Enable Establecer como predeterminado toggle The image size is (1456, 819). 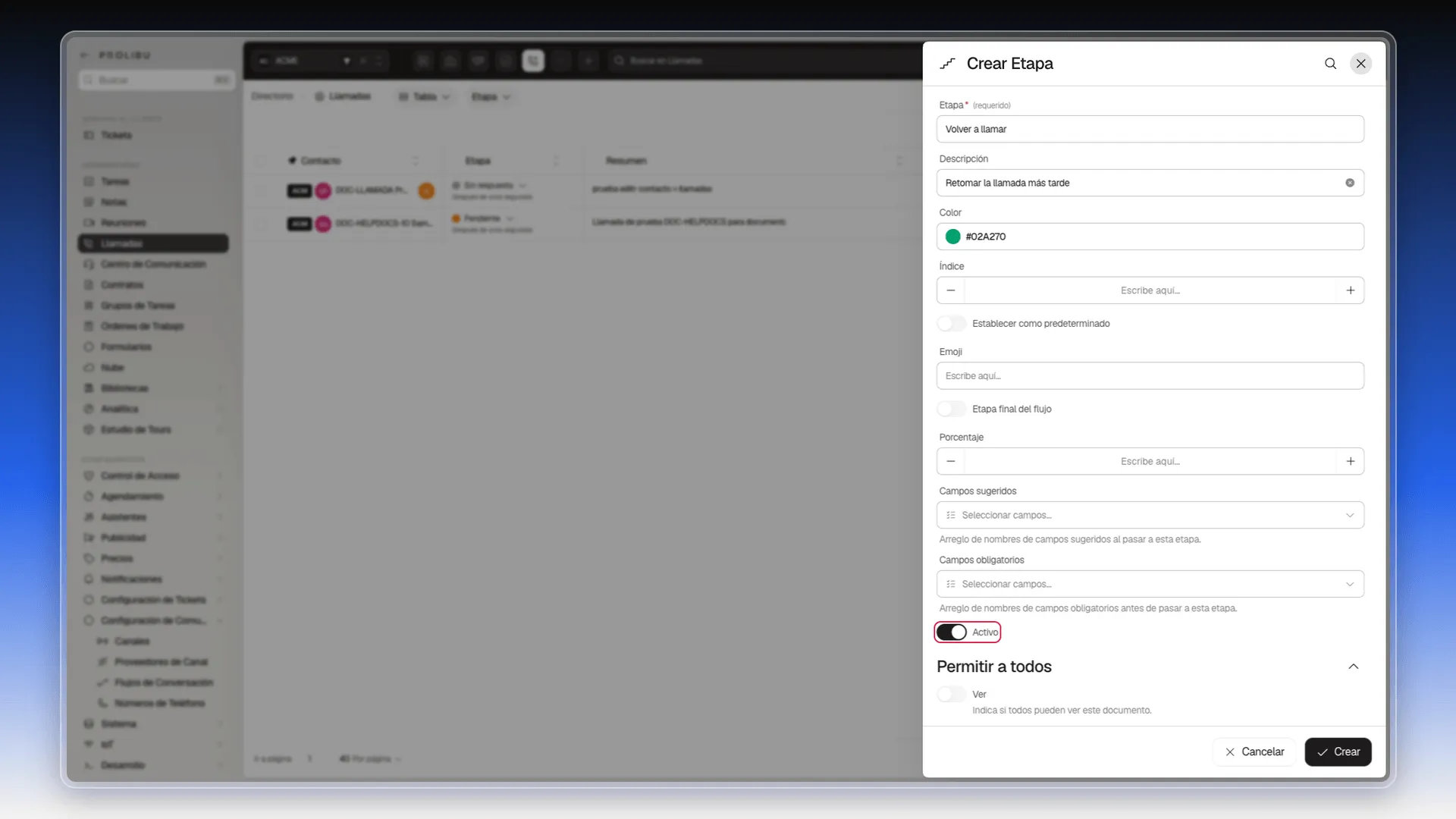(952, 324)
